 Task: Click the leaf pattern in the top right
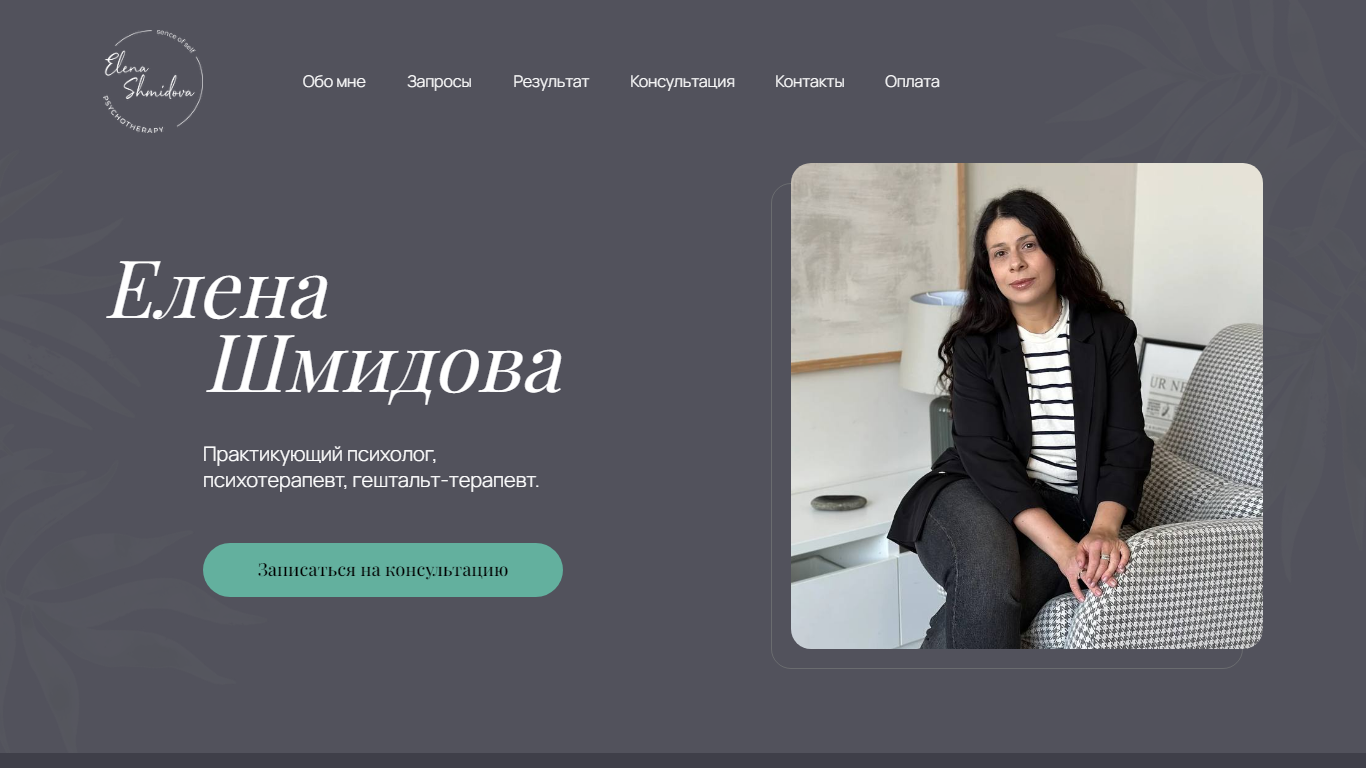[x=1220, y=90]
